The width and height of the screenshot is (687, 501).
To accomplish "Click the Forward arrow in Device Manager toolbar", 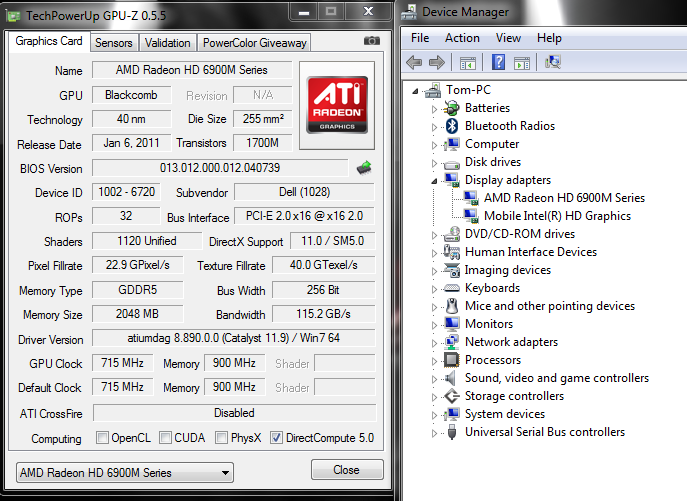I will click(x=437, y=63).
